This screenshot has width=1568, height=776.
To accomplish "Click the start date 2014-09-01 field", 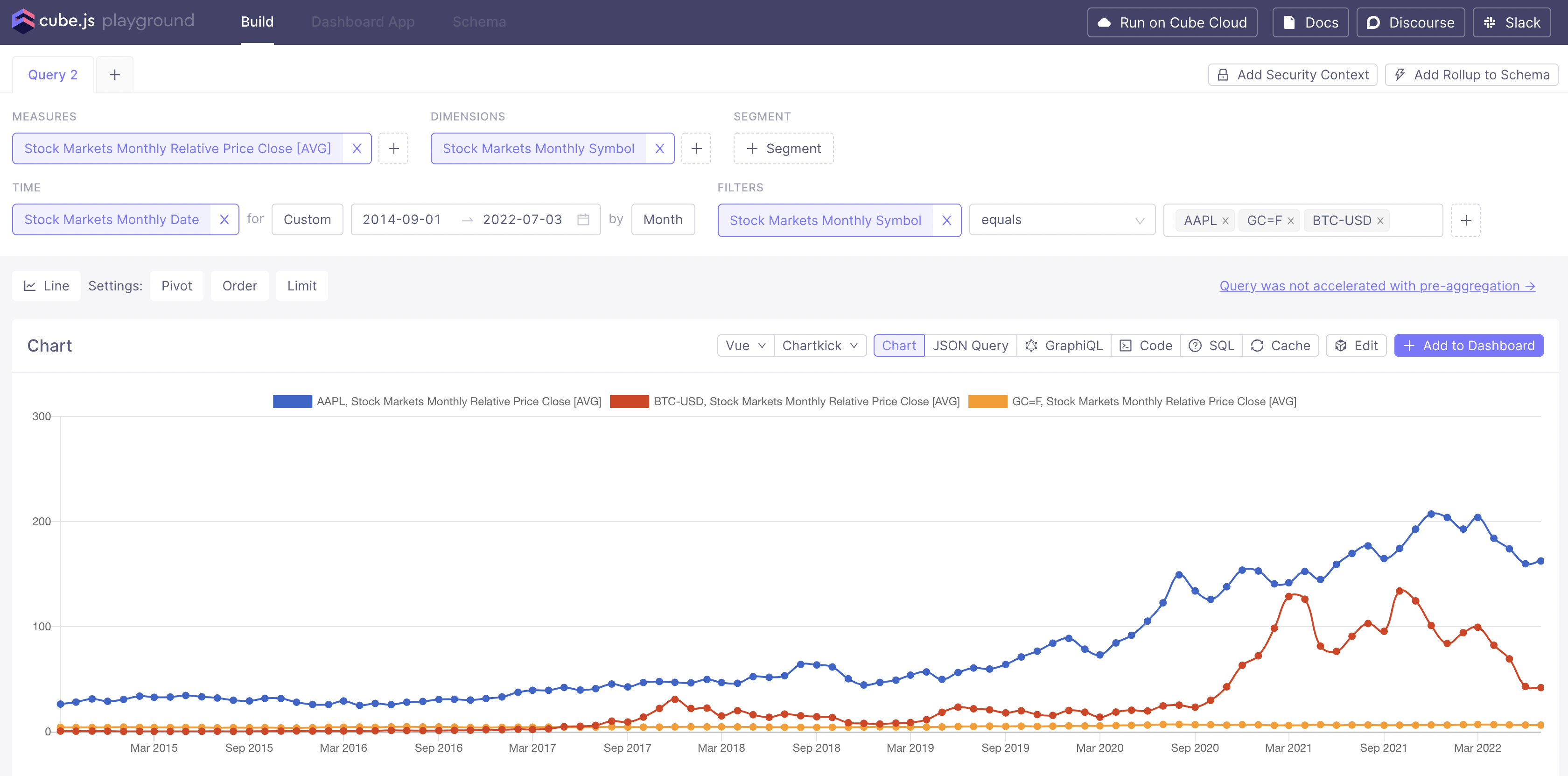I will (402, 219).
